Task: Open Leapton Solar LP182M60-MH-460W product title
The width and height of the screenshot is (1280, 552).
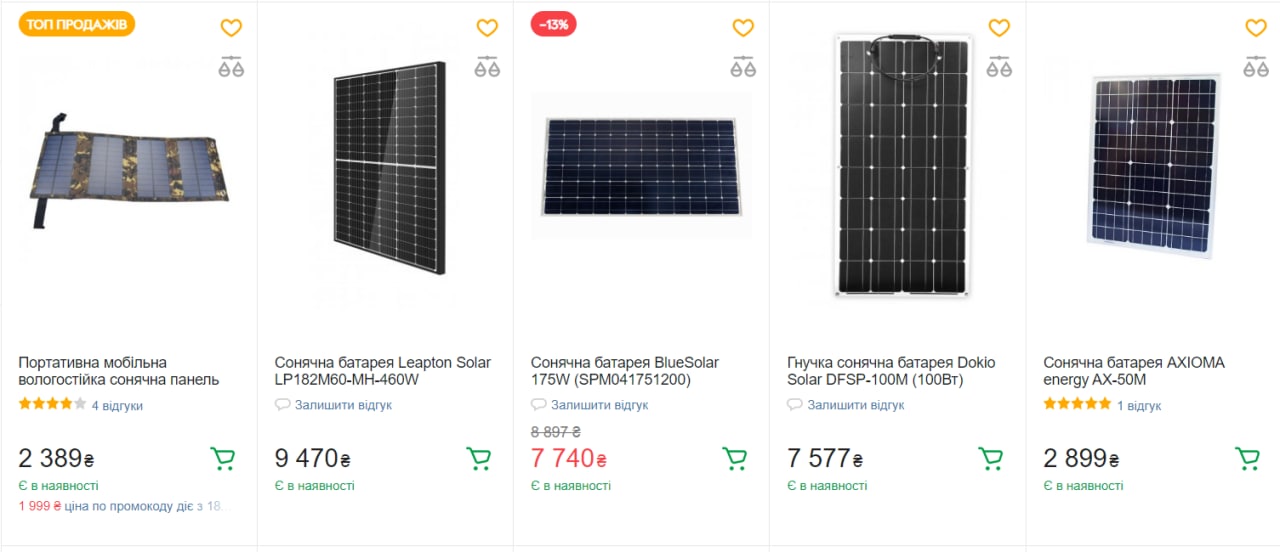Action: point(382,371)
